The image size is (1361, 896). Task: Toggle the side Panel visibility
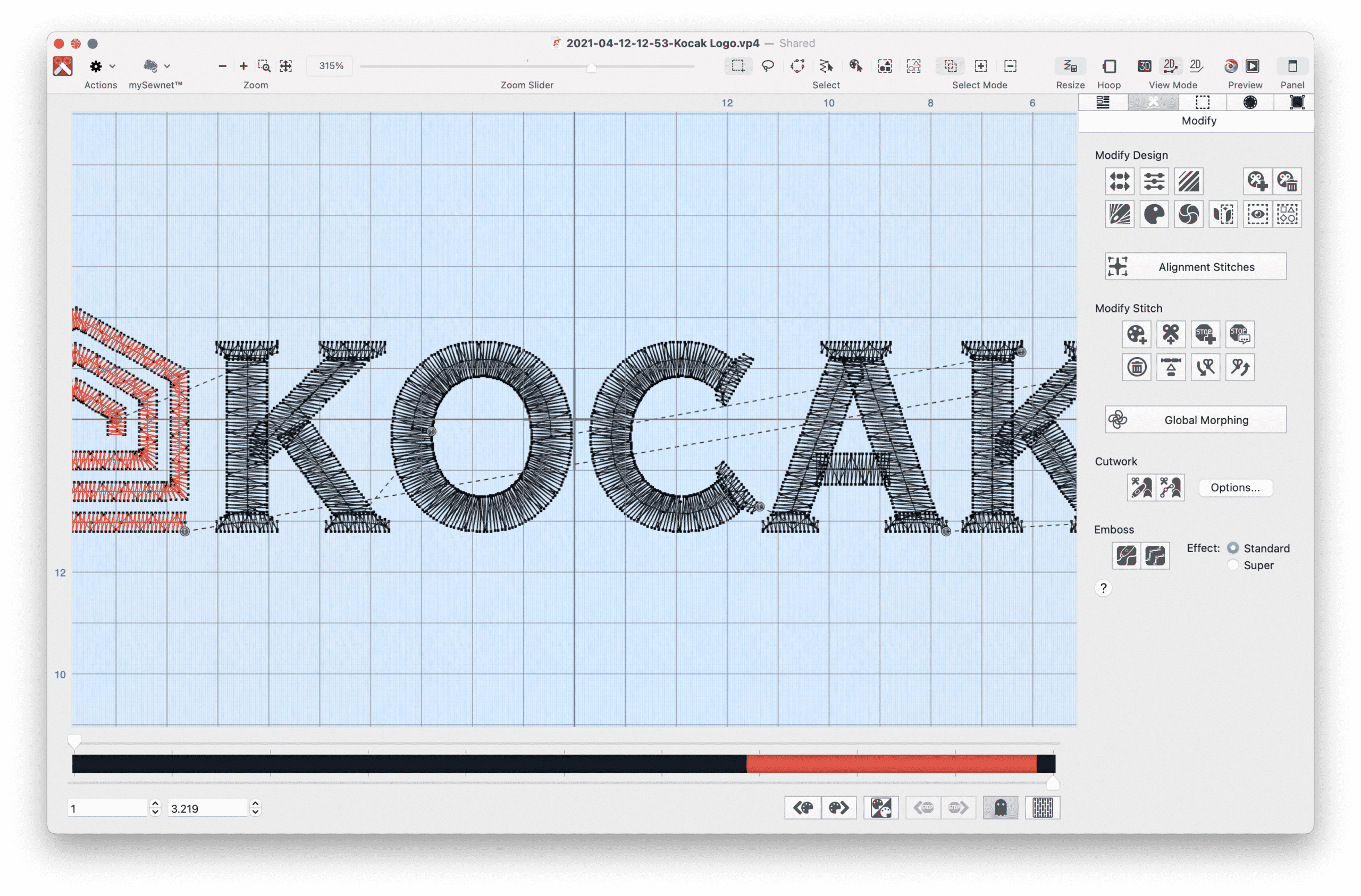pos(1292,66)
